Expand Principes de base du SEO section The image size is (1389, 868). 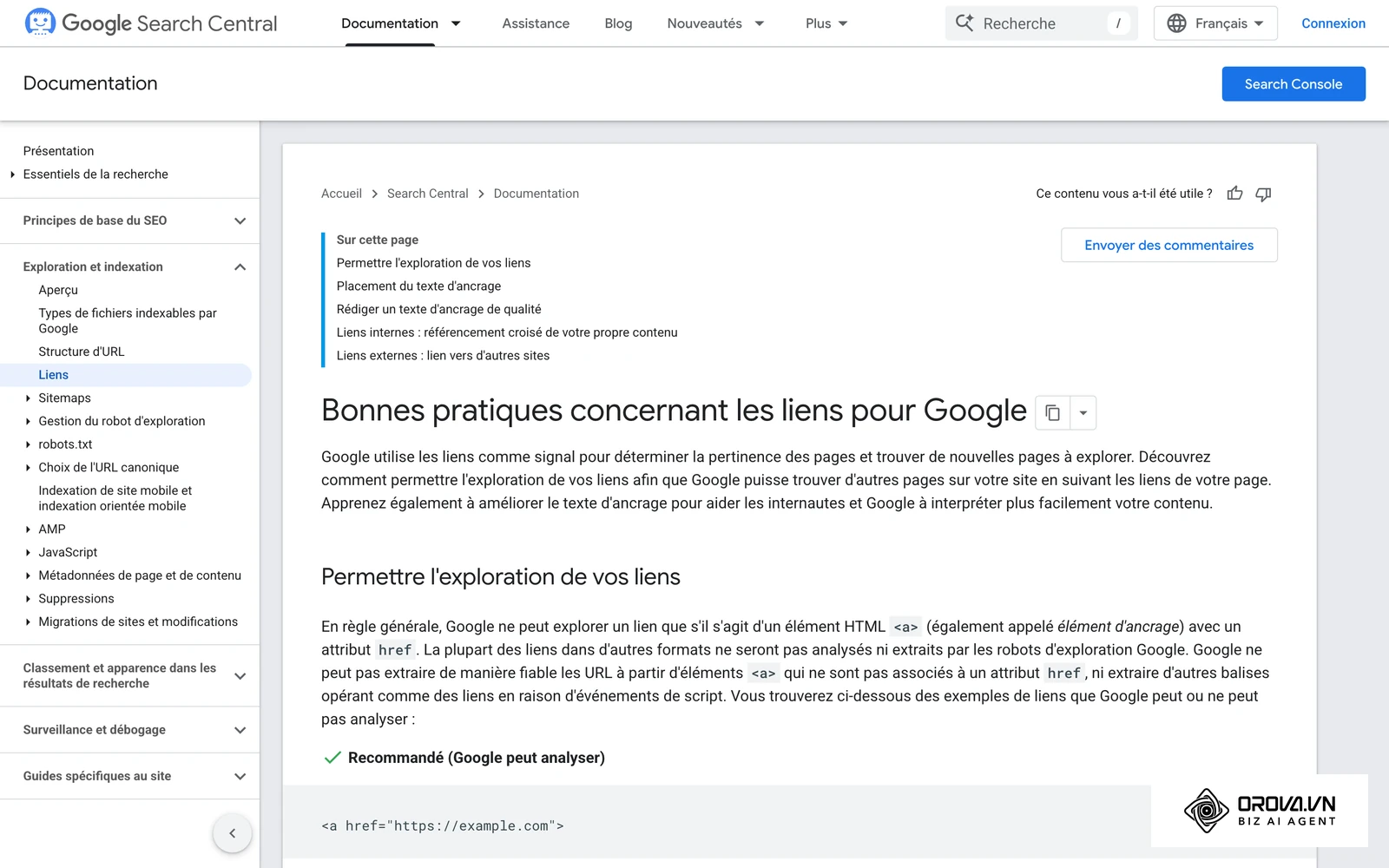(240, 220)
